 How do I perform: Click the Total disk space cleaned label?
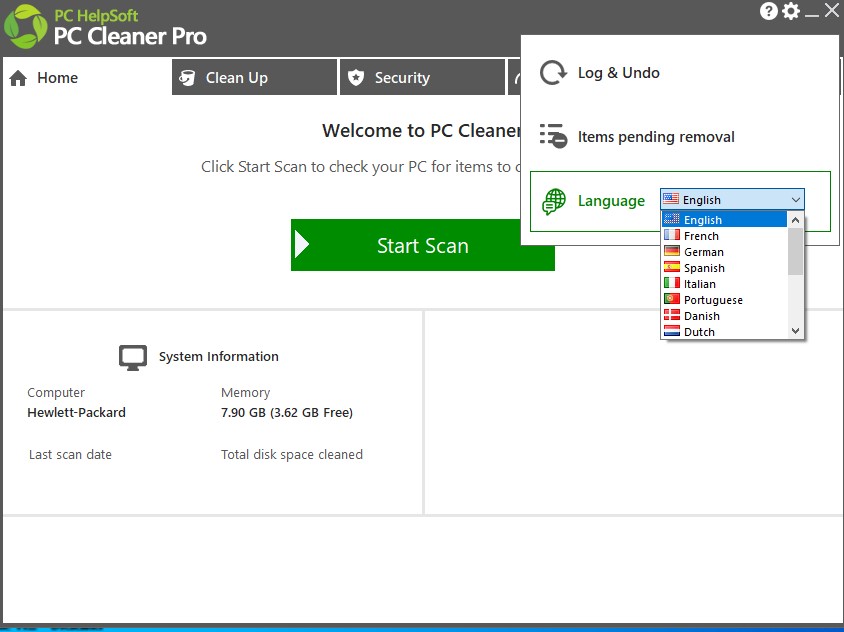(292, 454)
